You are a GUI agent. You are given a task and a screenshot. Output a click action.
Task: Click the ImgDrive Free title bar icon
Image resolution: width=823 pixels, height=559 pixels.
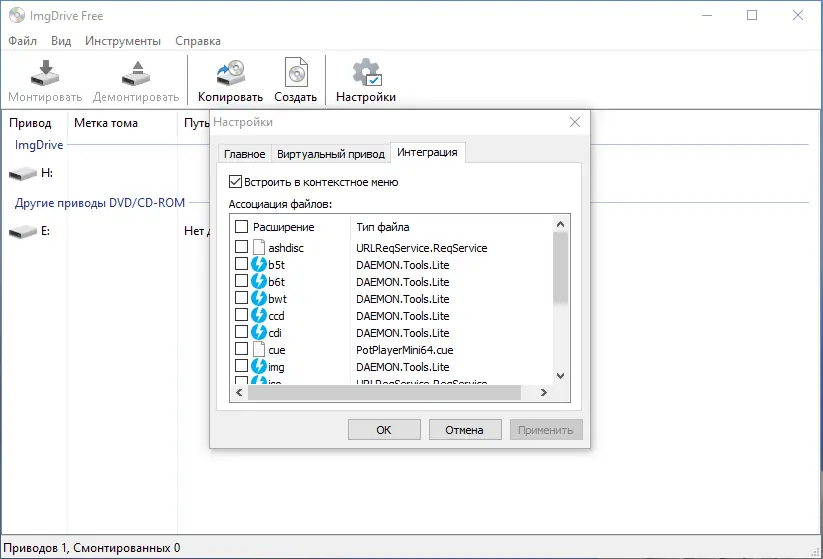(16, 15)
